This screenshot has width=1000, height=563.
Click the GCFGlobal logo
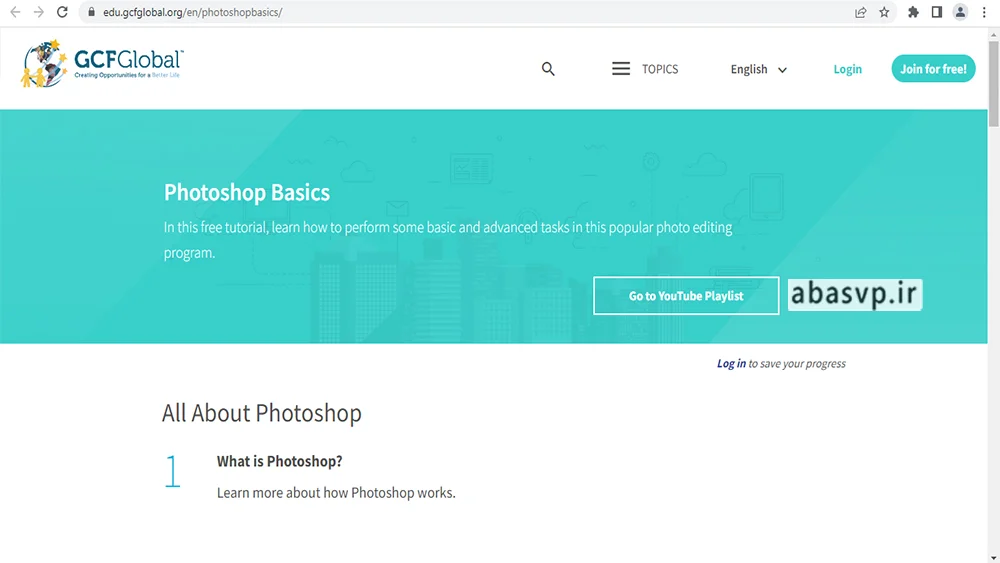[103, 64]
